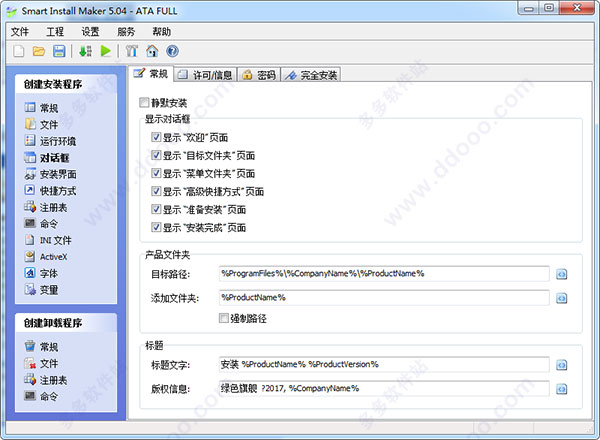Select 文件 under 创建卸载程序

tap(41, 363)
